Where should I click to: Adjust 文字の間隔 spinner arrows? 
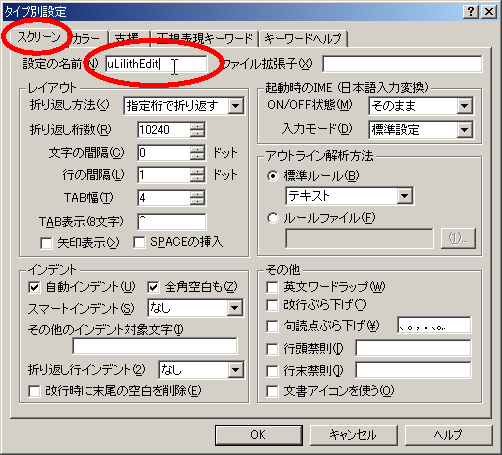click(197, 153)
